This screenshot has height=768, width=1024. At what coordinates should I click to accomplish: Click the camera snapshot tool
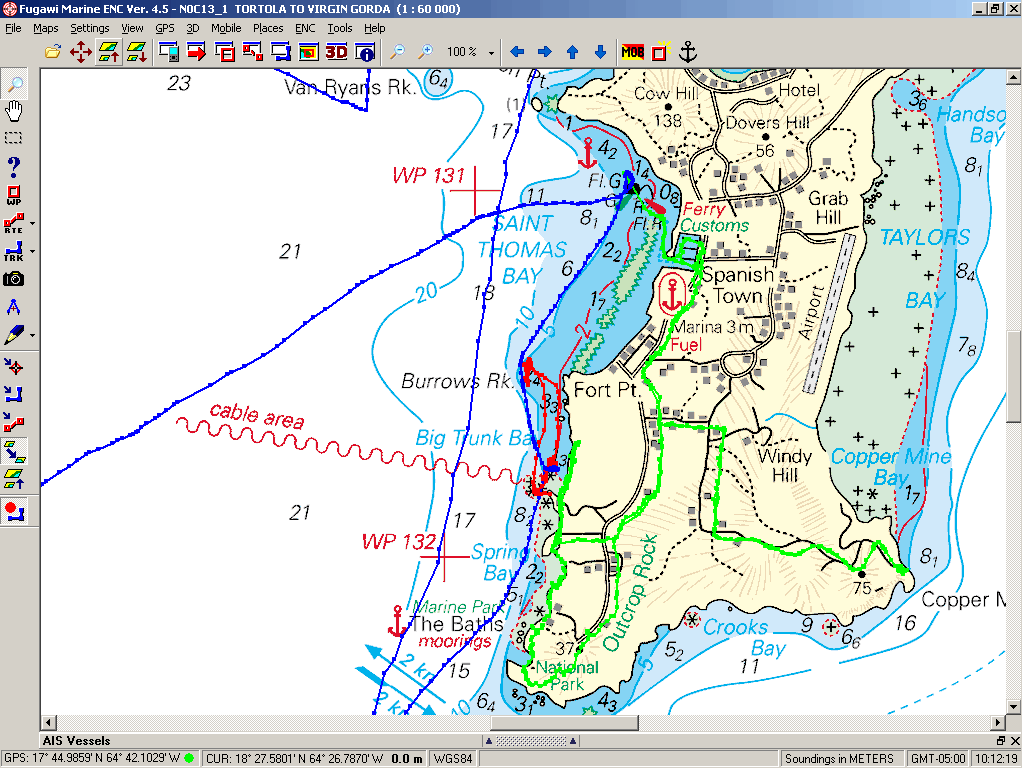14,280
